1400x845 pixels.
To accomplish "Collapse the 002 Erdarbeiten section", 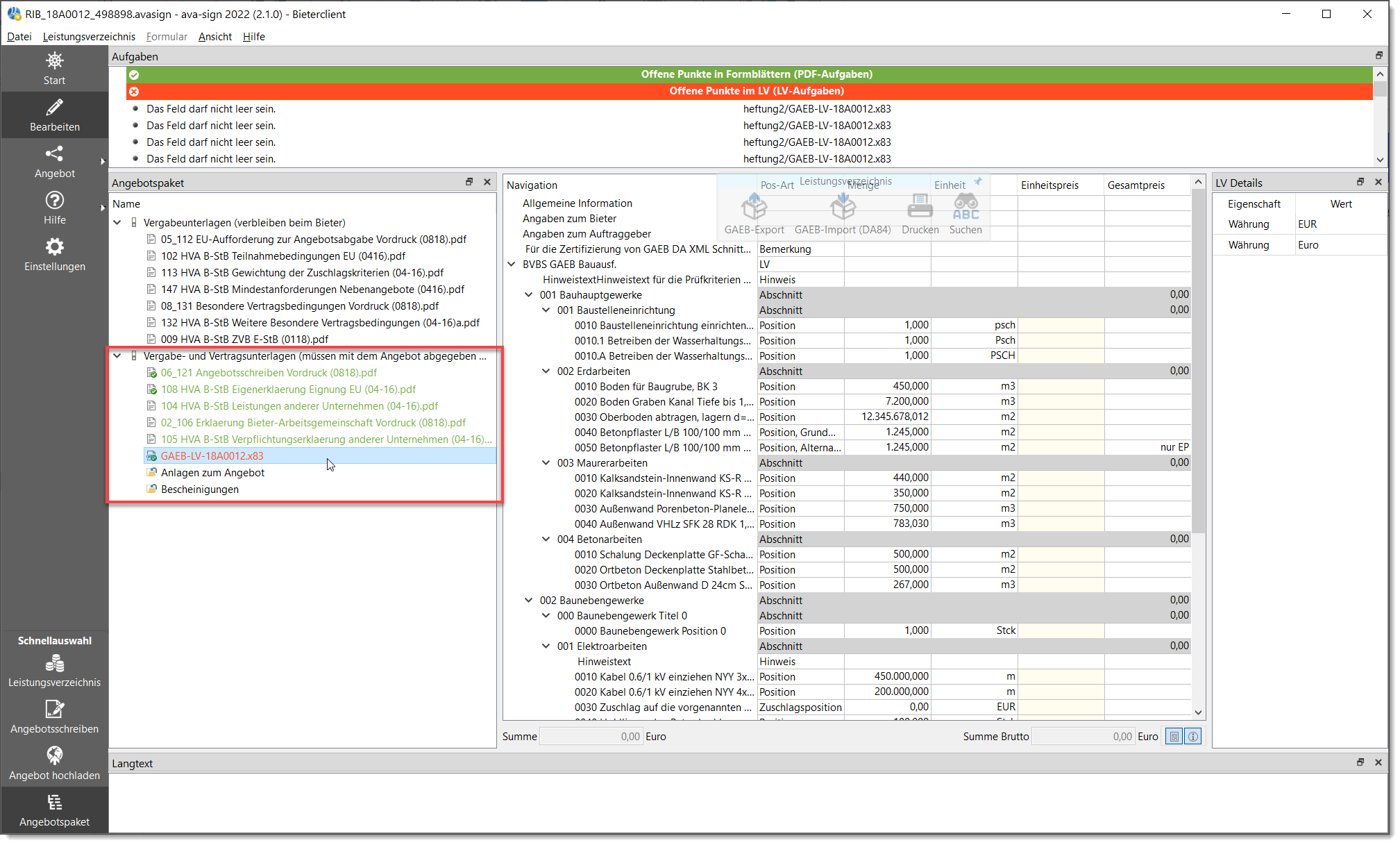I will (546, 371).
